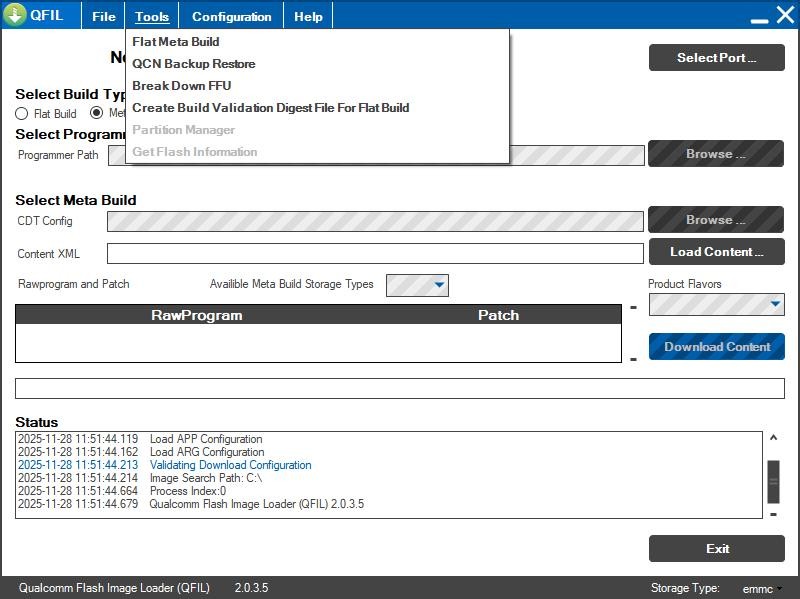Click the minus icon below Status scrollbar
The image size is (800, 599).
coord(773,514)
